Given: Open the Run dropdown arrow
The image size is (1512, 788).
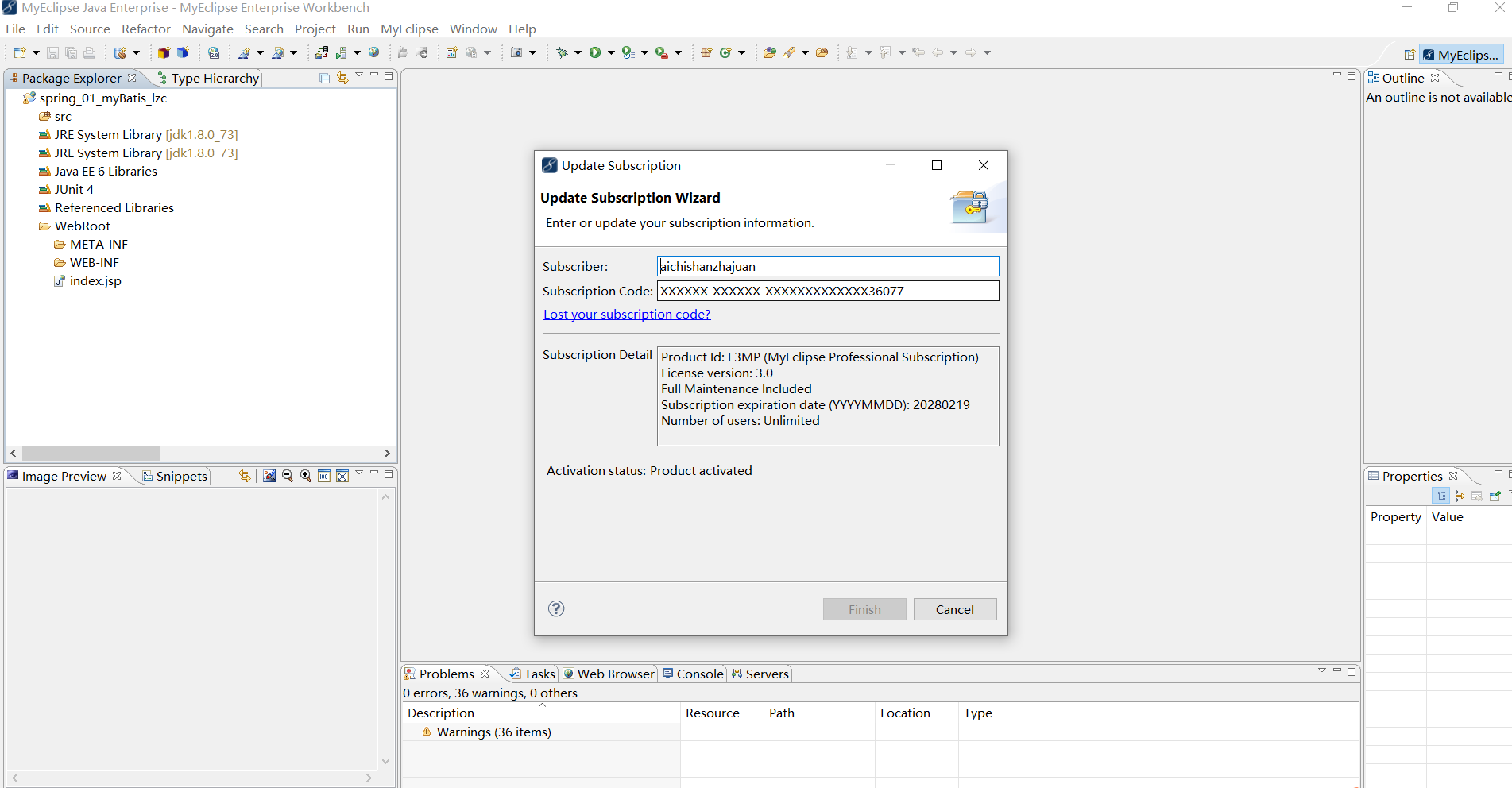Looking at the screenshot, I should 611,52.
